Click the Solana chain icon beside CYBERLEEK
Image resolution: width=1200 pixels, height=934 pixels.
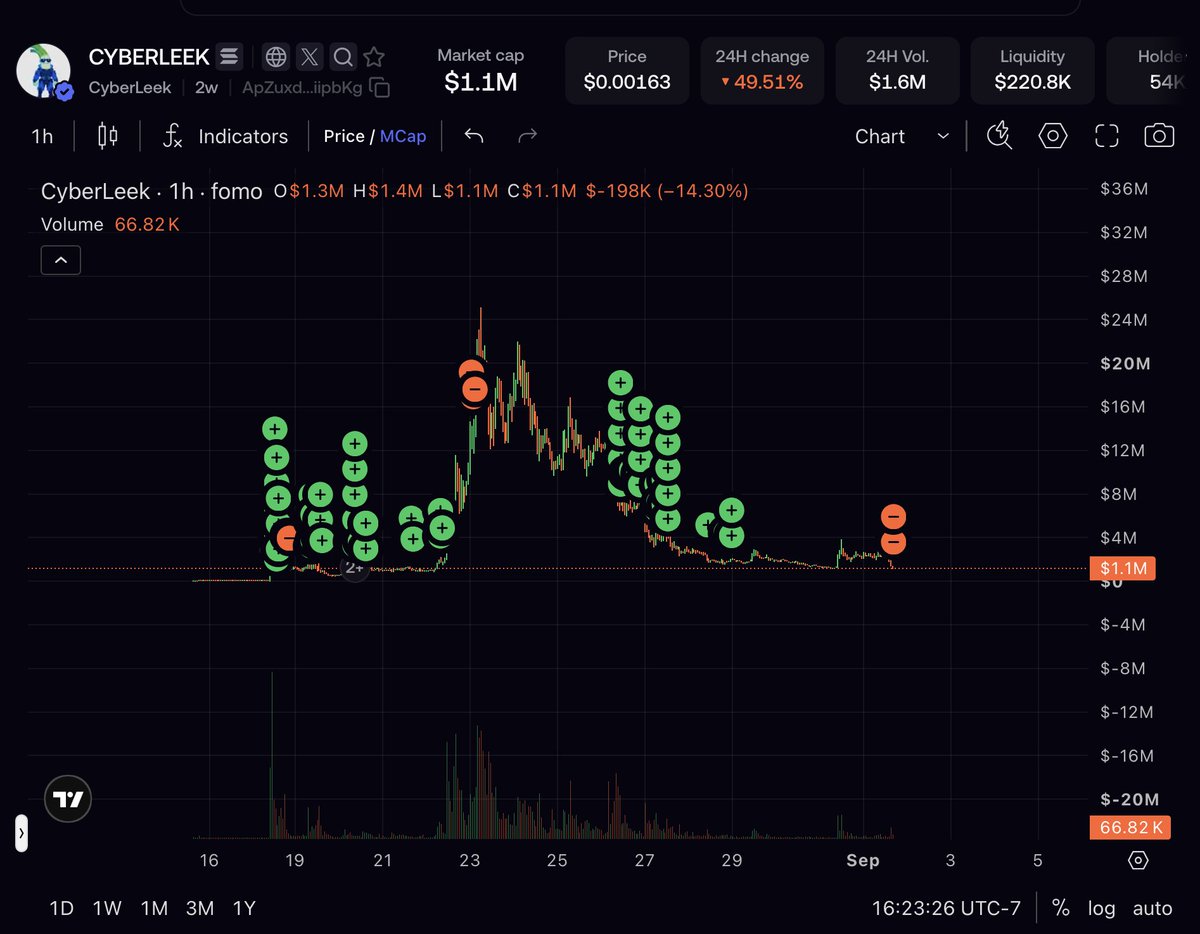coord(230,56)
